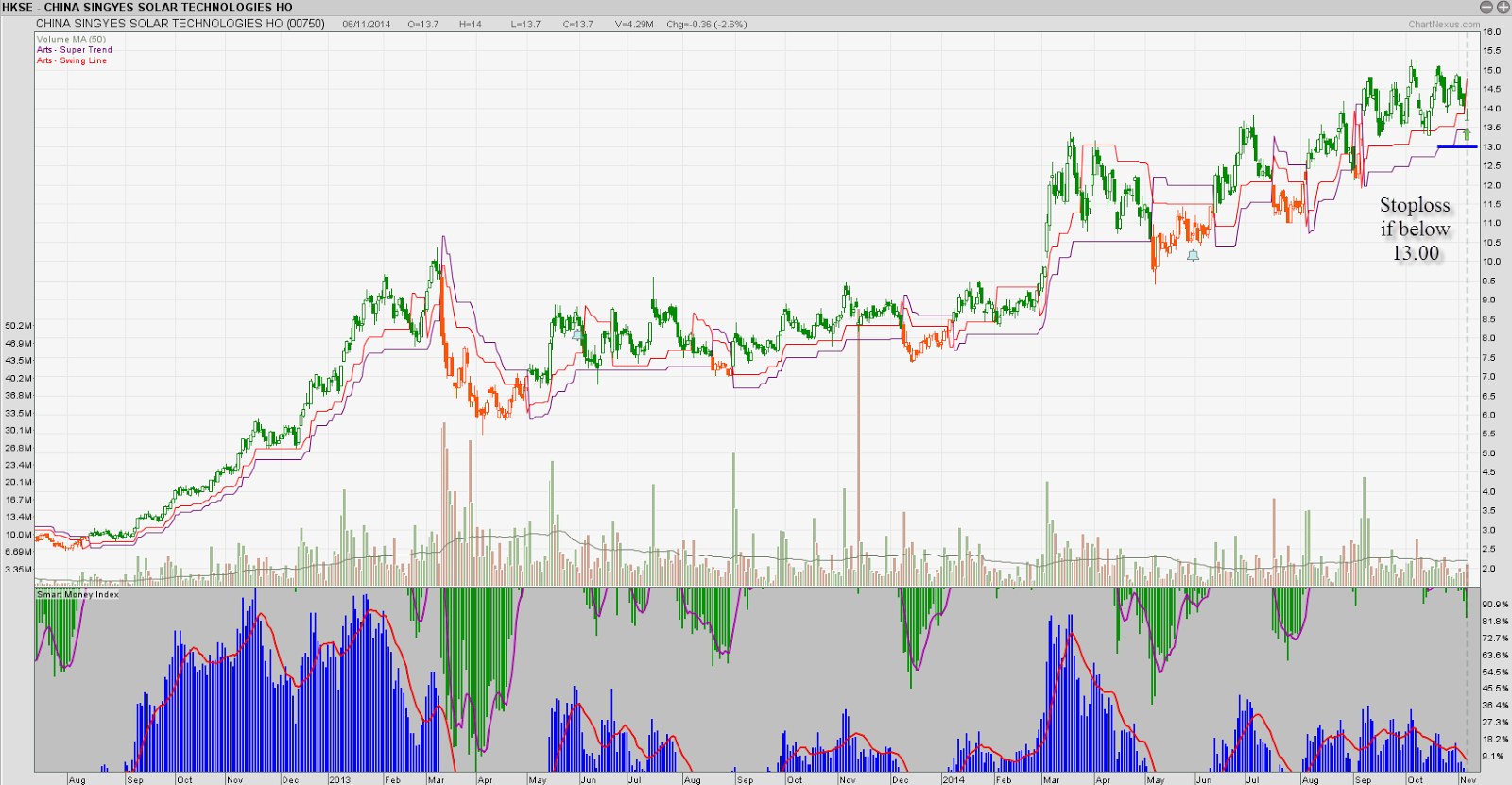Screen dimensions: 1512x785
Task: Click the Nov label at the axis end
Action: [x=1468, y=779]
